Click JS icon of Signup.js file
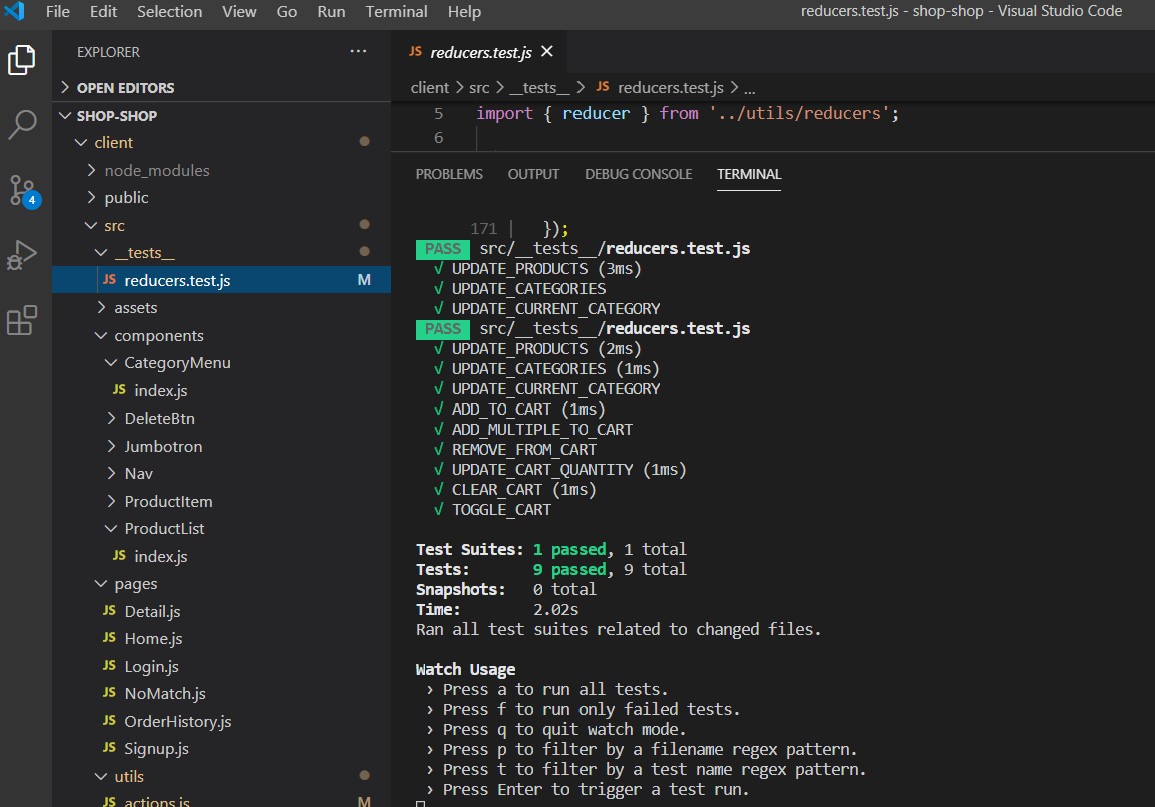The width and height of the screenshot is (1155, 807). point(110,748)
